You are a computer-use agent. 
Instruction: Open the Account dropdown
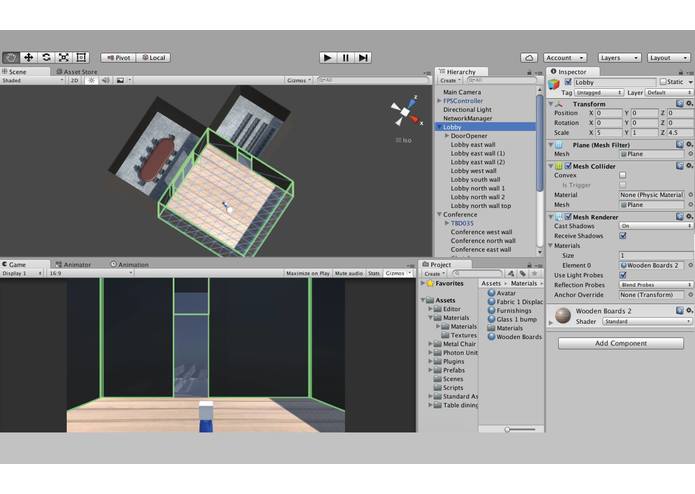coord(565,58)
